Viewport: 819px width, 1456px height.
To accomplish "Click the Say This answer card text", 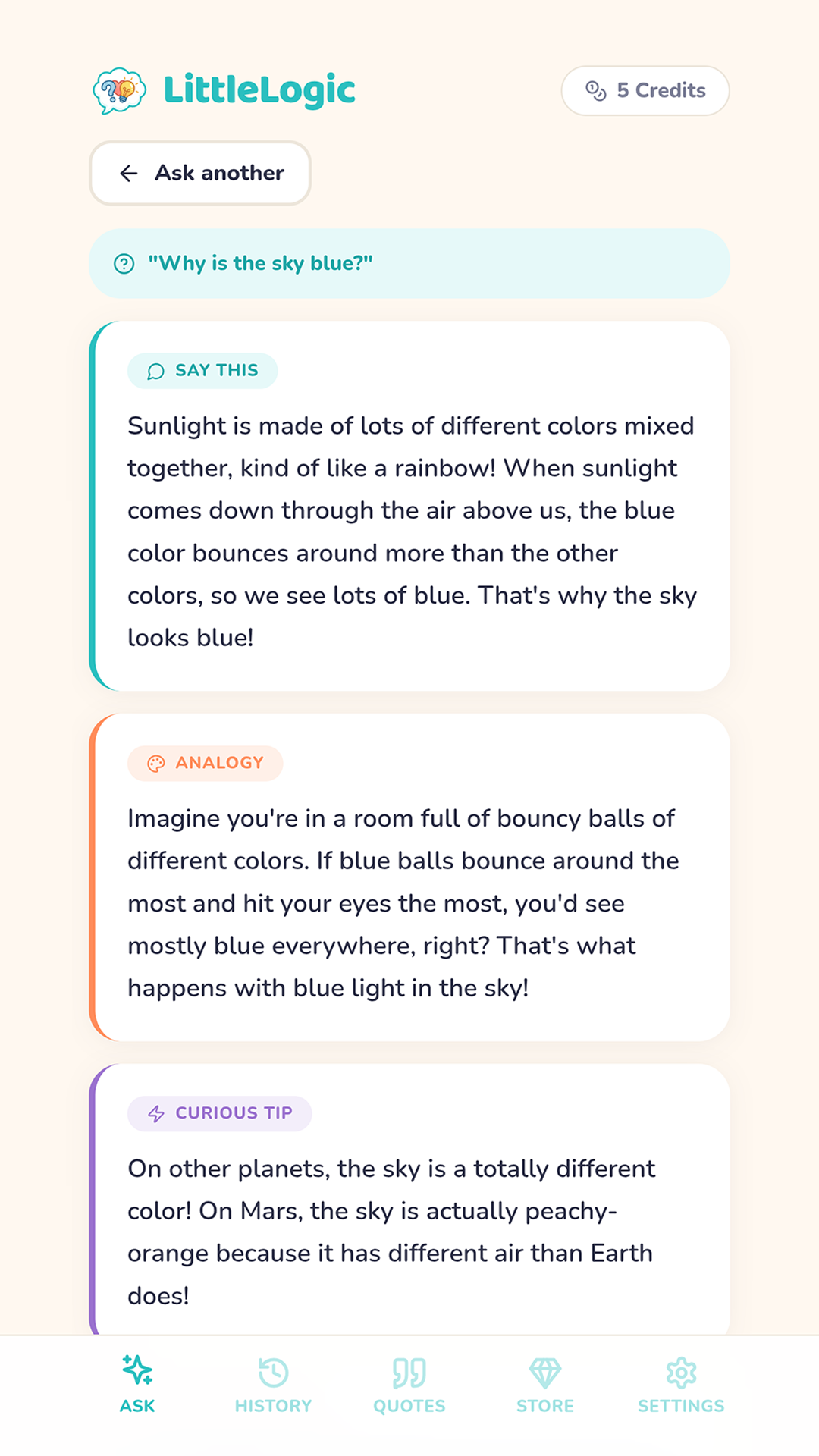I will pyautogui.click(x=409, y=532).
